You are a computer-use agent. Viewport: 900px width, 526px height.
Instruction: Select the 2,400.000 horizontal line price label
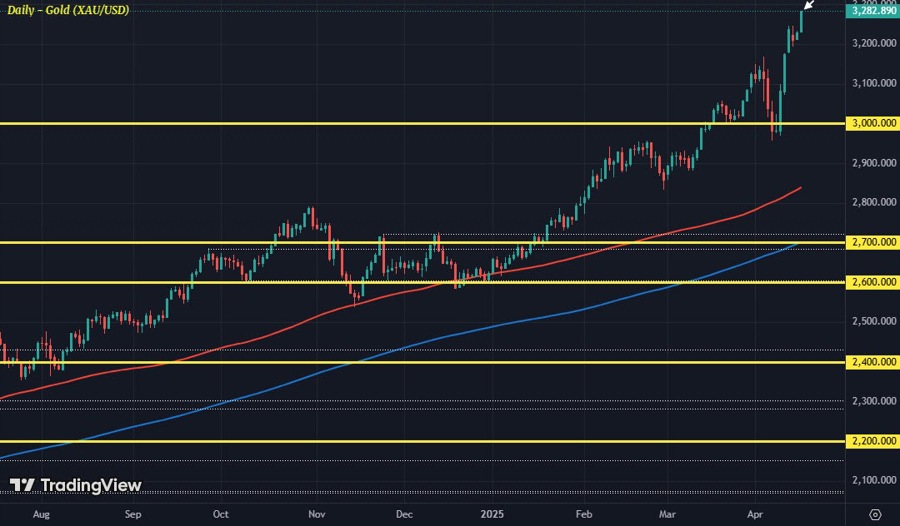[873, 362]
